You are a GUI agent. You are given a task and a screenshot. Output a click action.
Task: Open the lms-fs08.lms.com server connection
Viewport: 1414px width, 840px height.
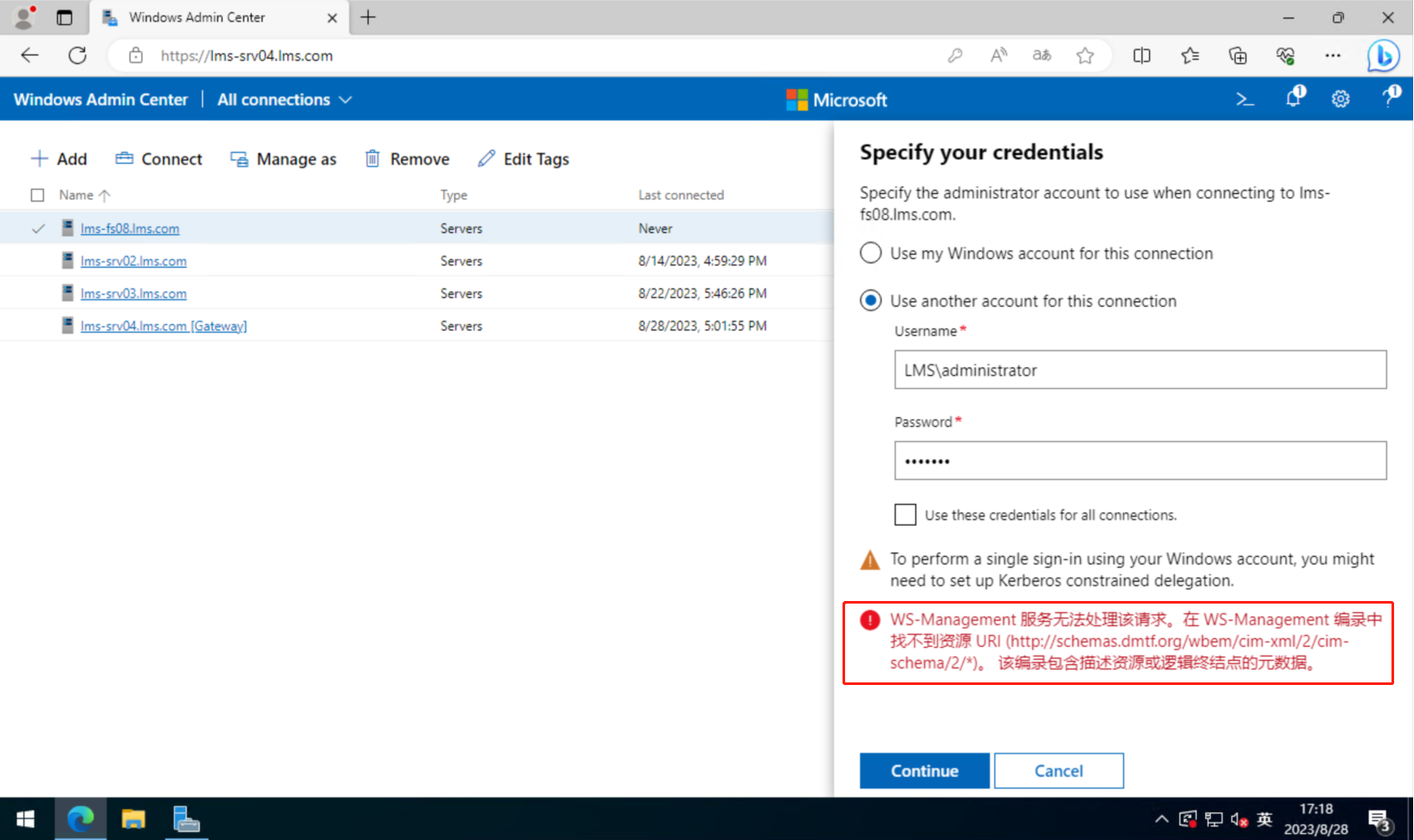[x=130, y=228]
